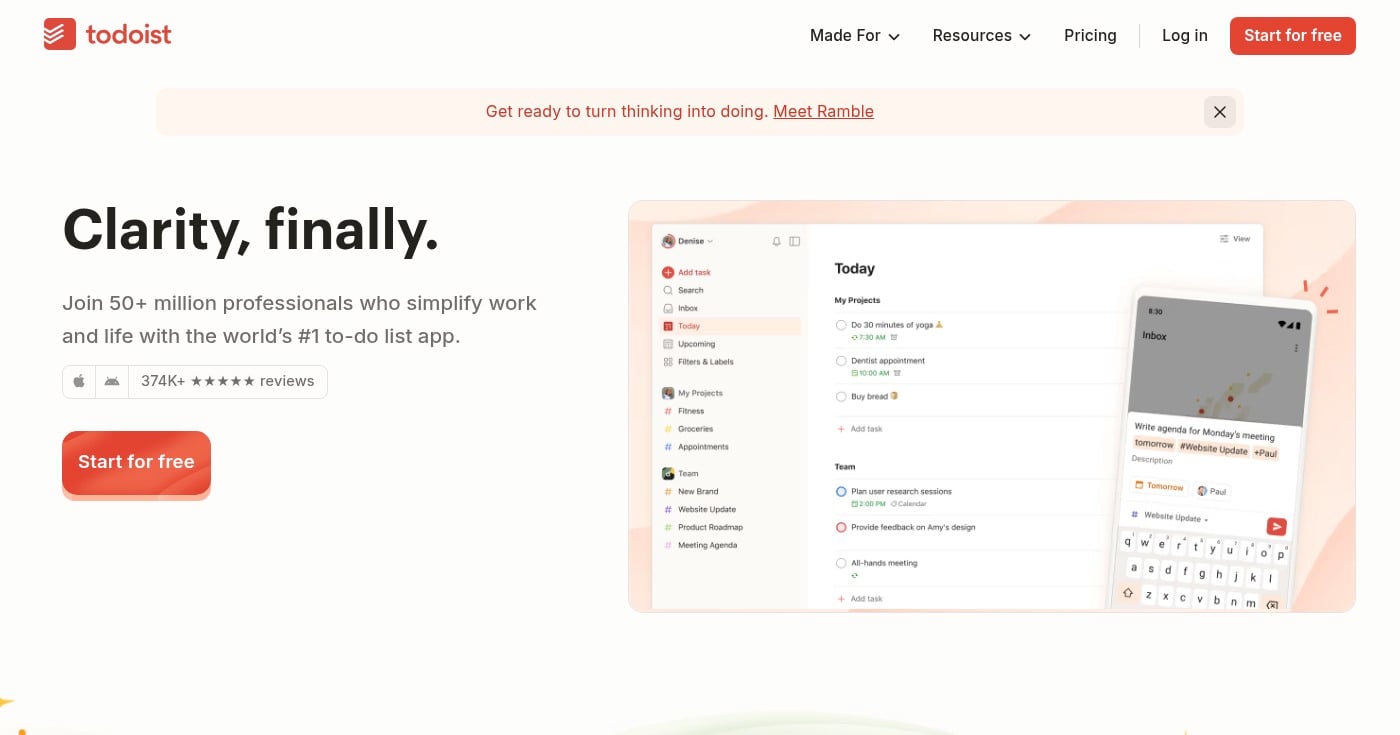Click the Tomorrow date chip on phone
Image resolution: width=1400 pixels, height=735 pixels.
tap(1159, 486)
